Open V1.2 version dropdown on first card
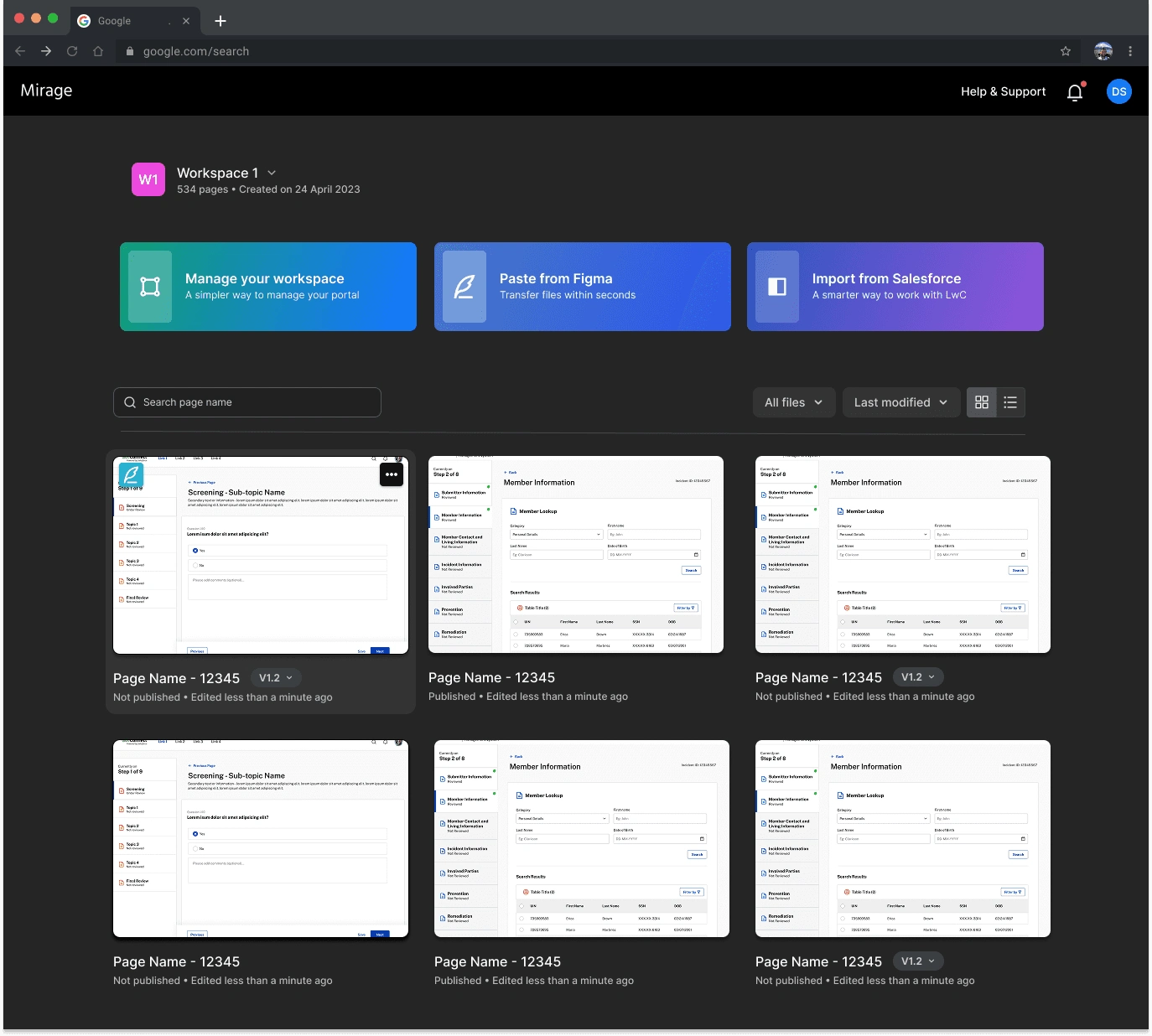 [276, 678]
